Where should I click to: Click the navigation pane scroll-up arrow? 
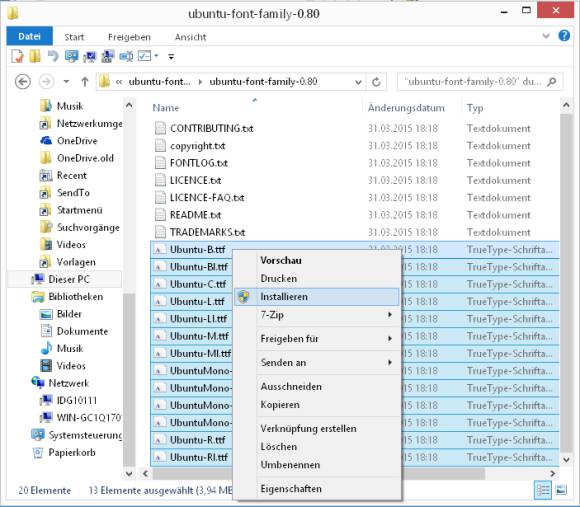click(x=129, y=105)
